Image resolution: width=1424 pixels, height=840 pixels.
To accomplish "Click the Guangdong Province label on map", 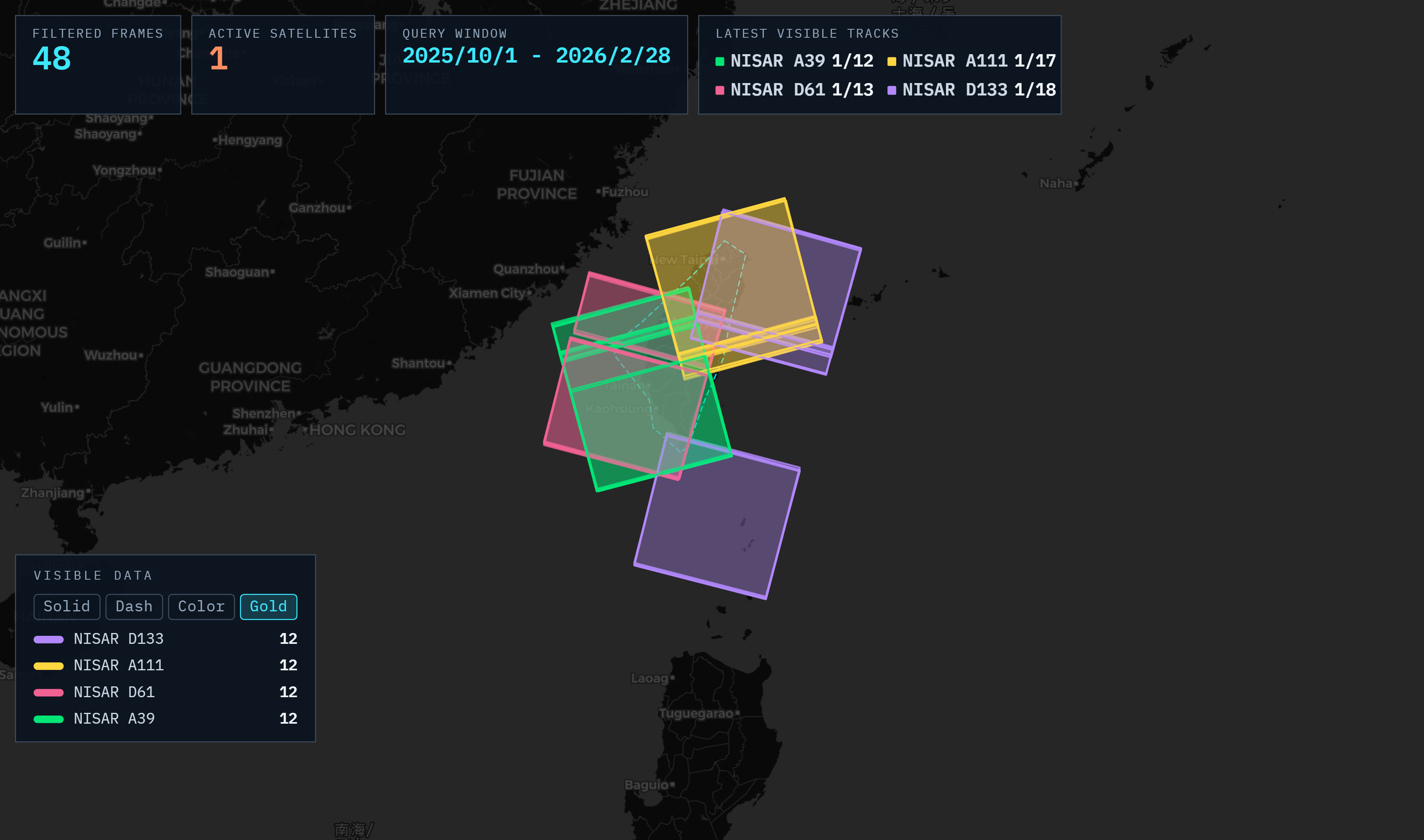I will [250, 377].
